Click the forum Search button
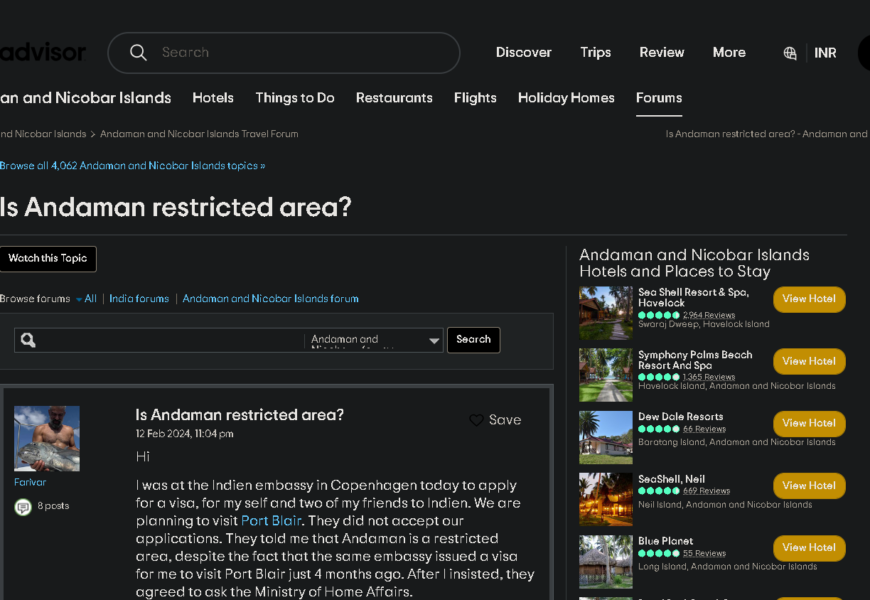Screen dimensions: 870x600 coord(473,340)
